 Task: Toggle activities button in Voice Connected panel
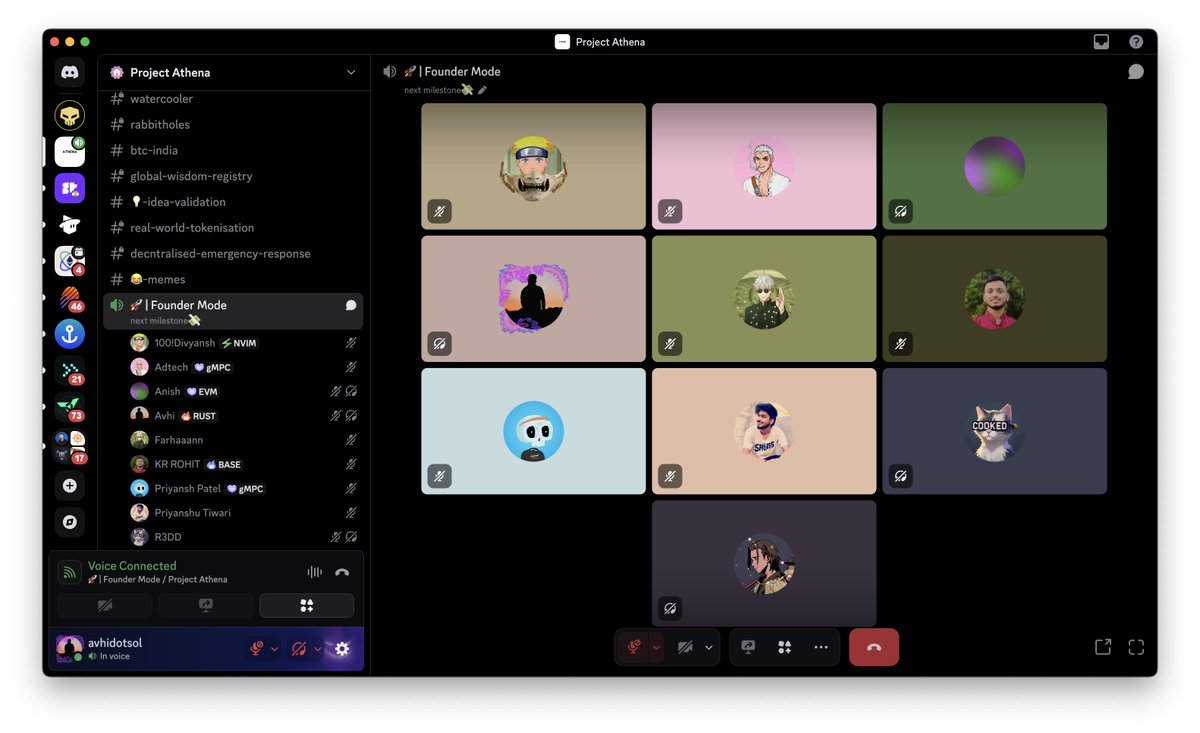(x=307, y=605)
